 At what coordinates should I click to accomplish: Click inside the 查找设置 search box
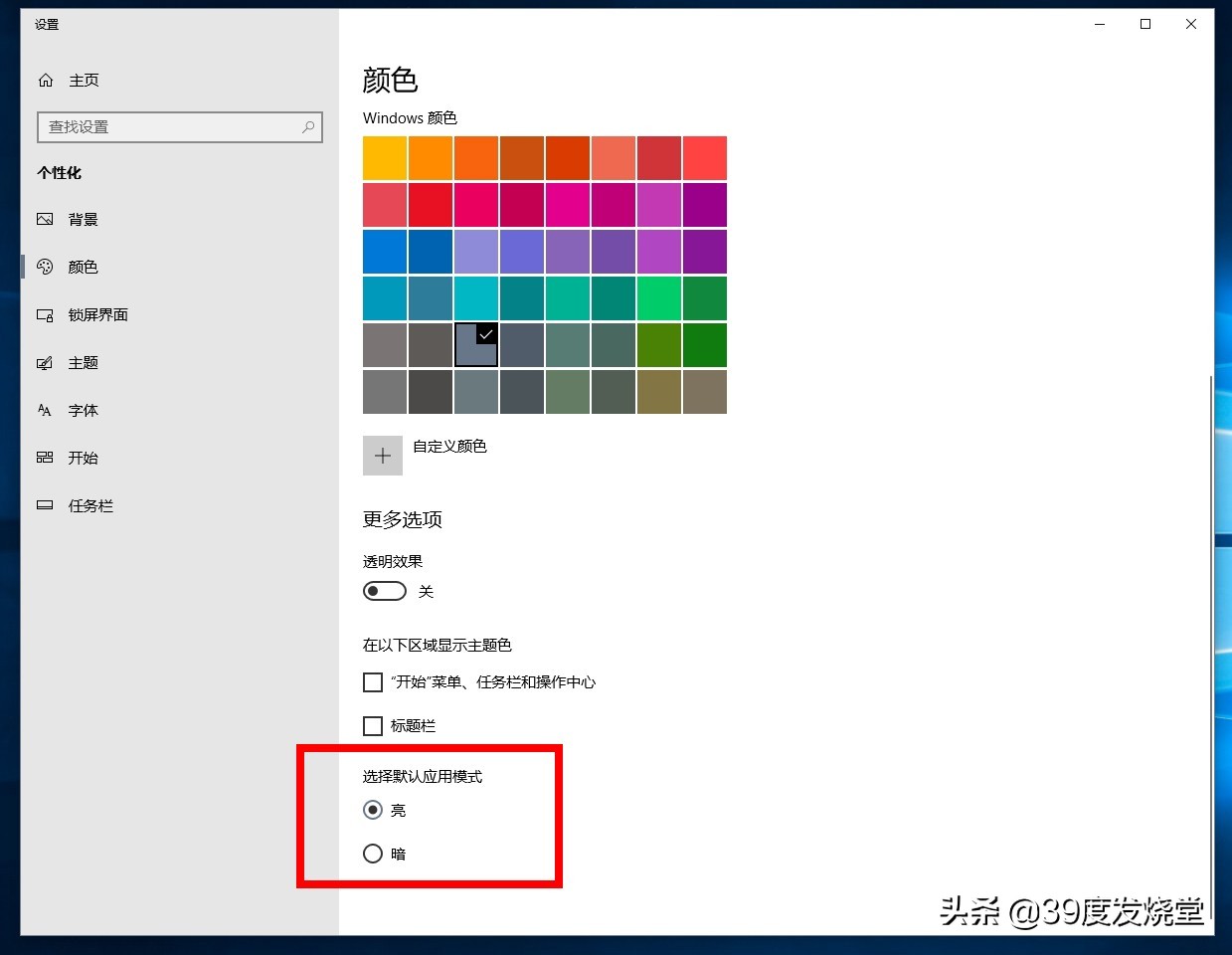tap(179, 127)
